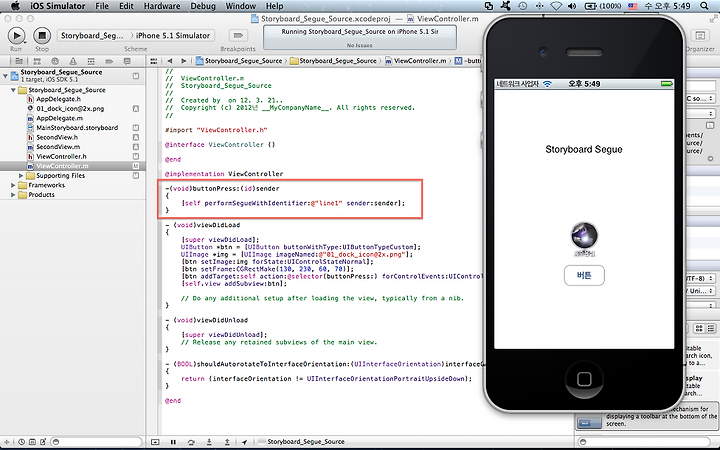Viewport: 720px width, 450px height.
Task: Open the Hardware menu
Action: coord(162,6)
